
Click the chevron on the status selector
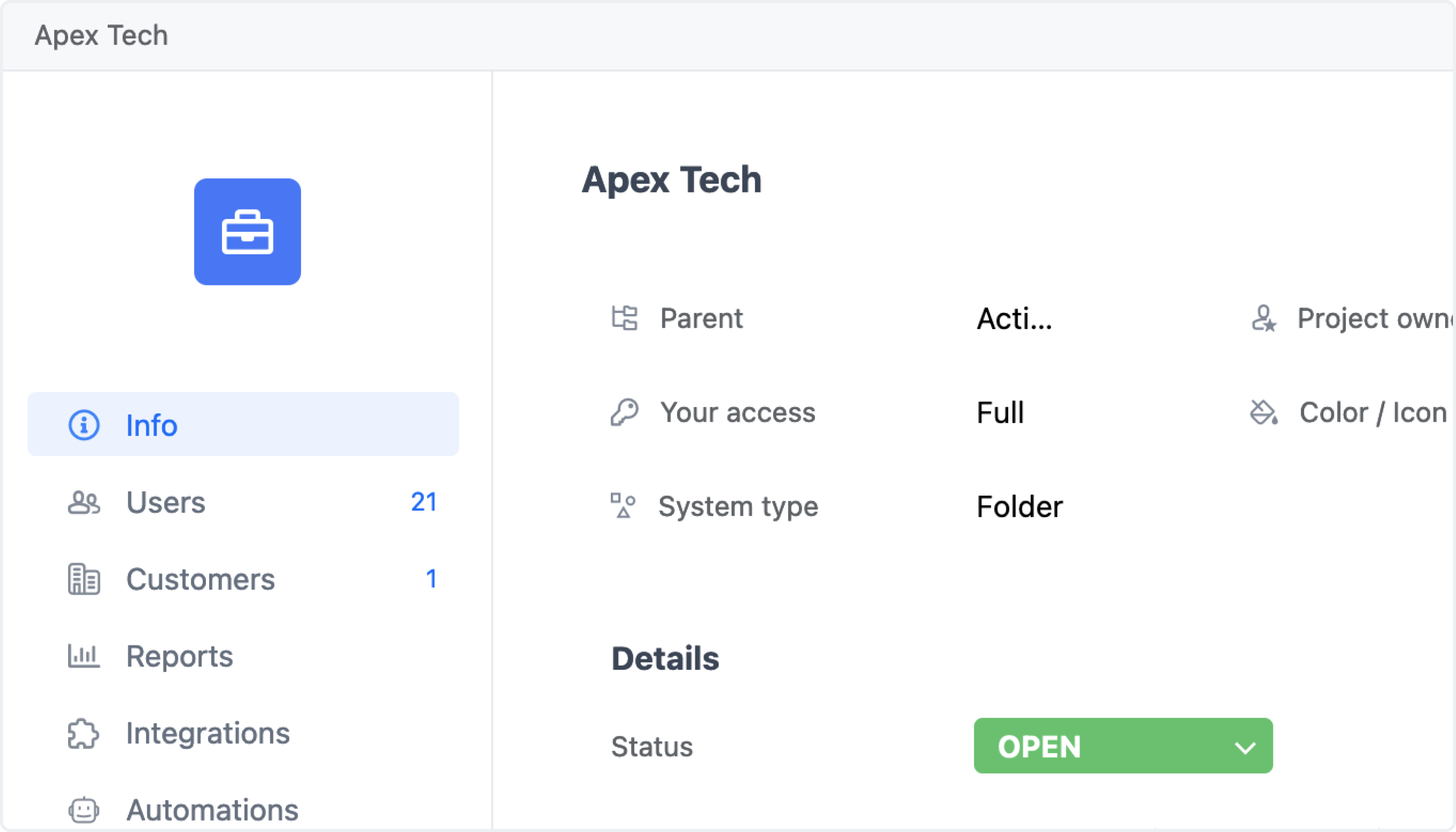tap(1244, 747)
